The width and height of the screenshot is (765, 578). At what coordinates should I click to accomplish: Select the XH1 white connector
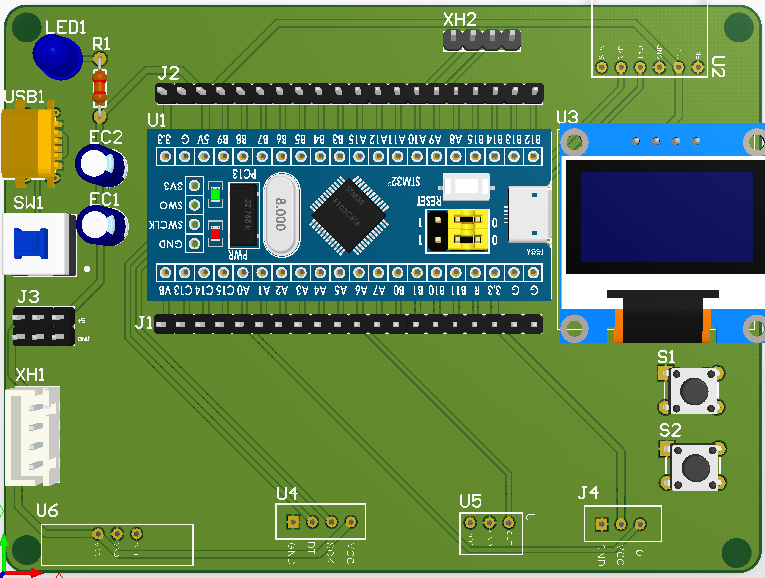(33, 436)
